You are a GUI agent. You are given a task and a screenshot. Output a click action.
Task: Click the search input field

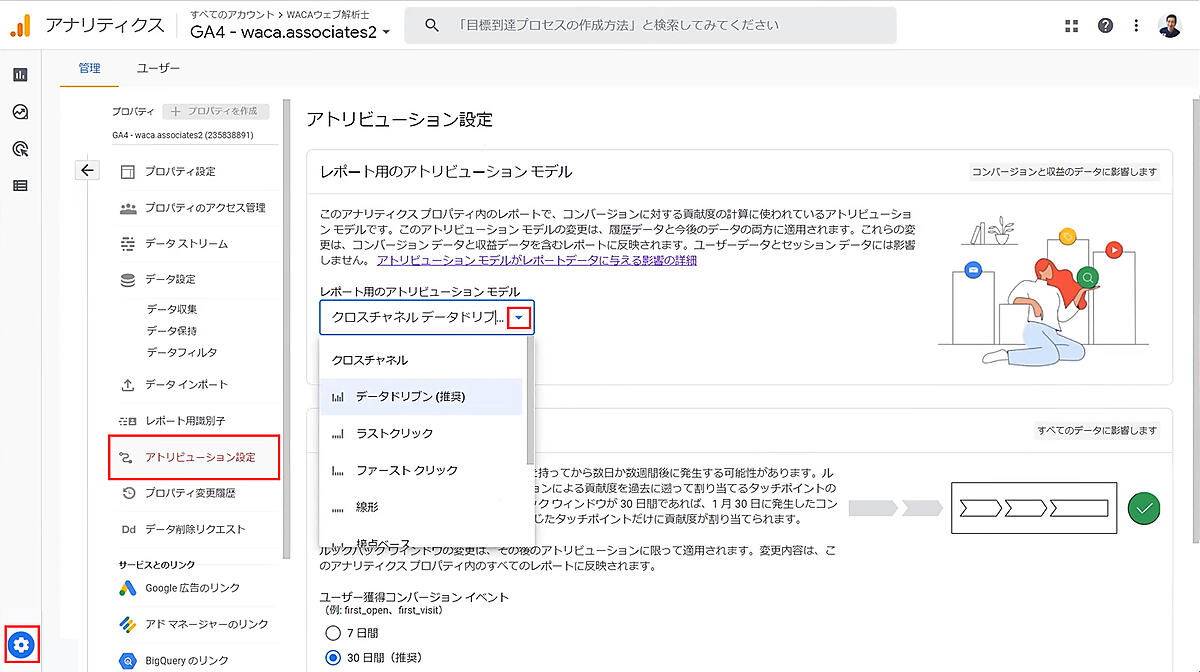(x=650, y=25)
